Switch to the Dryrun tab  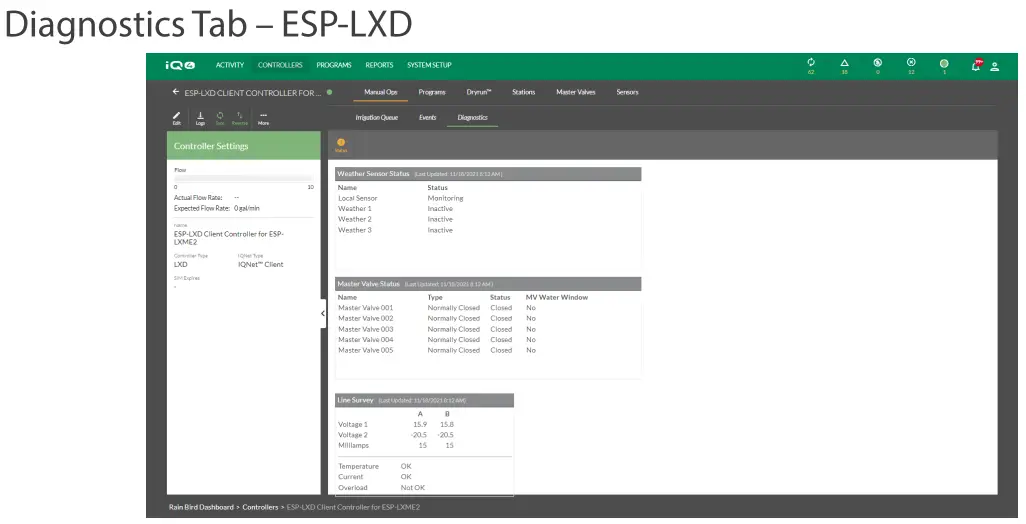click(x=479, y=92)
